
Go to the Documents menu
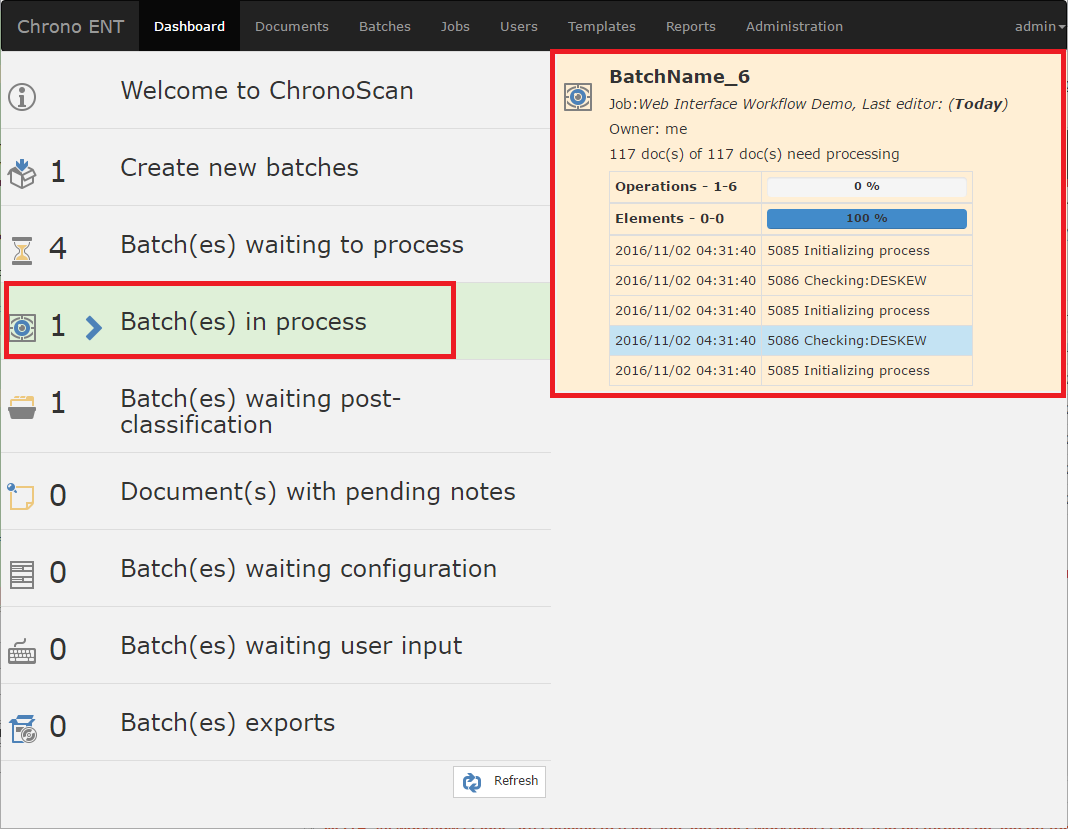coord(292,27)
